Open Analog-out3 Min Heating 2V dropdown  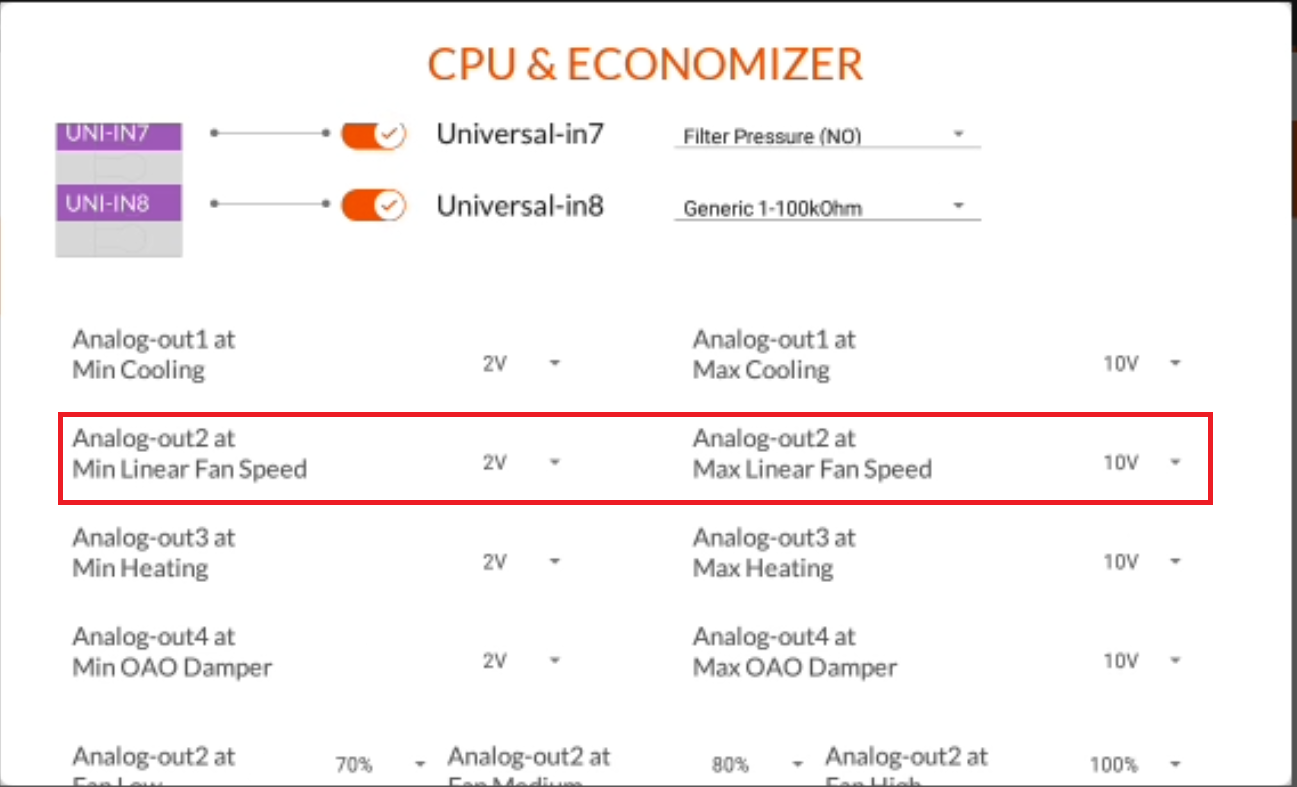tap(556, 562)
